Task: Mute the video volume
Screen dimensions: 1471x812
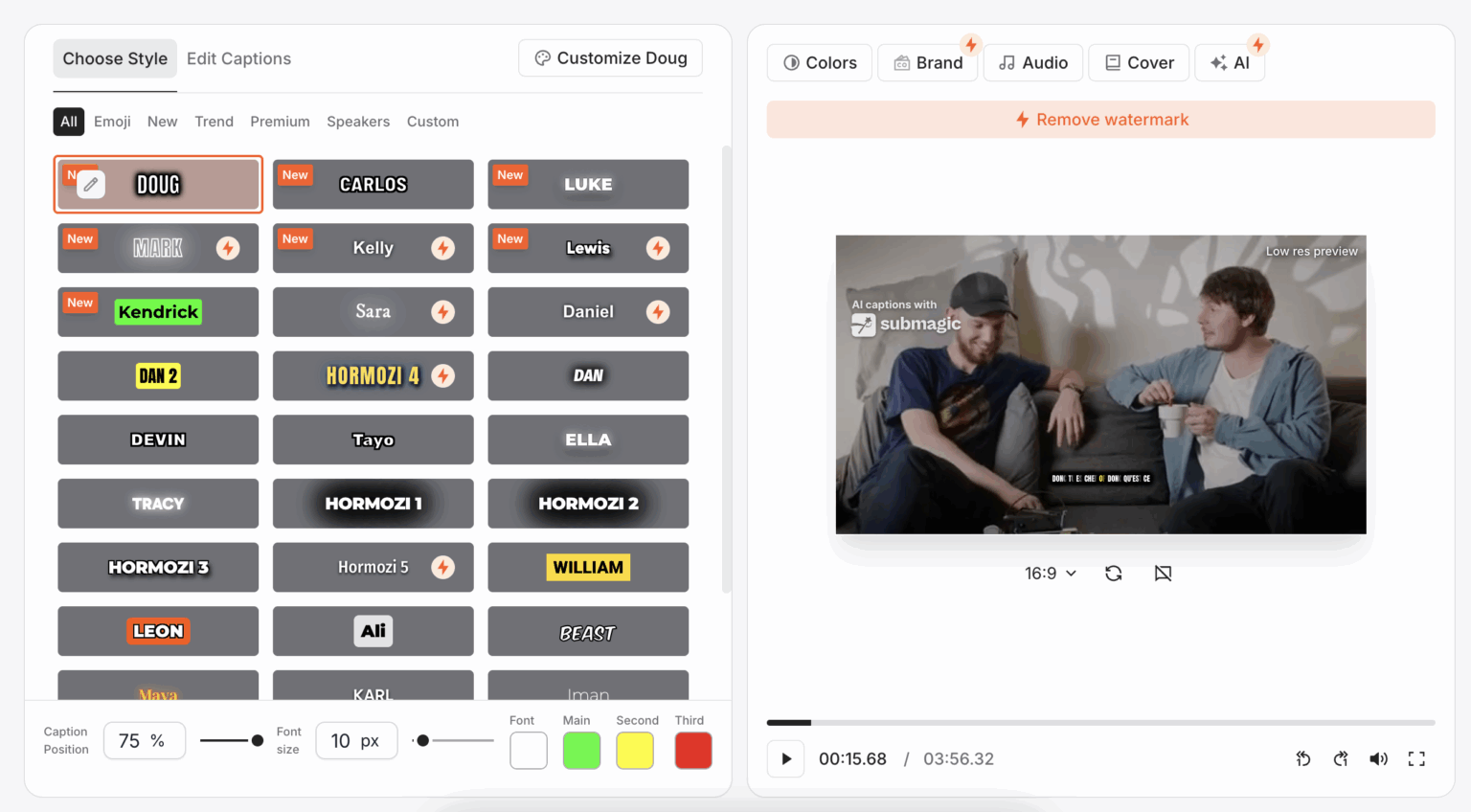Action: (x=1378, y=759)
